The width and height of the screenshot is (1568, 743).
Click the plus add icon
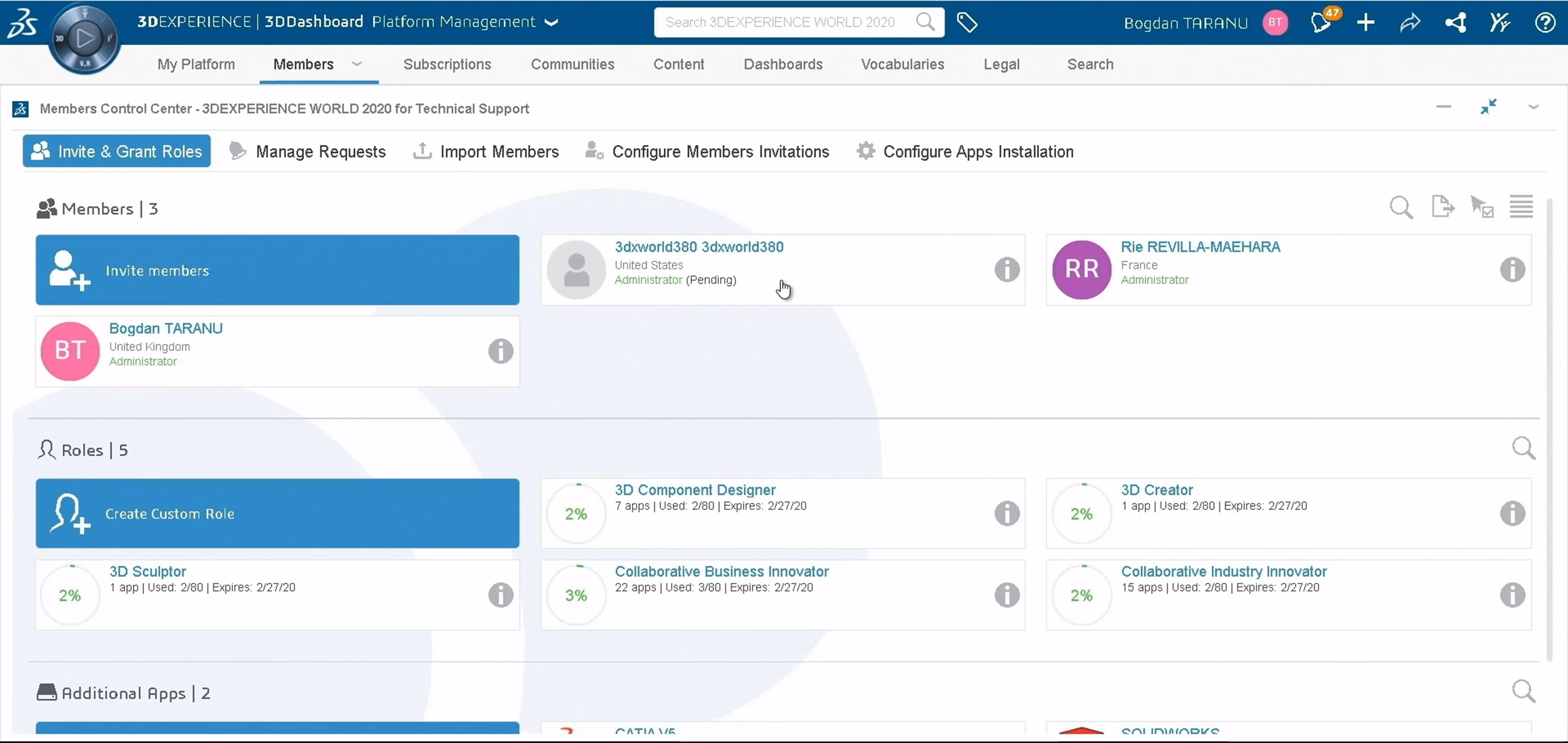coord(1365,22)
